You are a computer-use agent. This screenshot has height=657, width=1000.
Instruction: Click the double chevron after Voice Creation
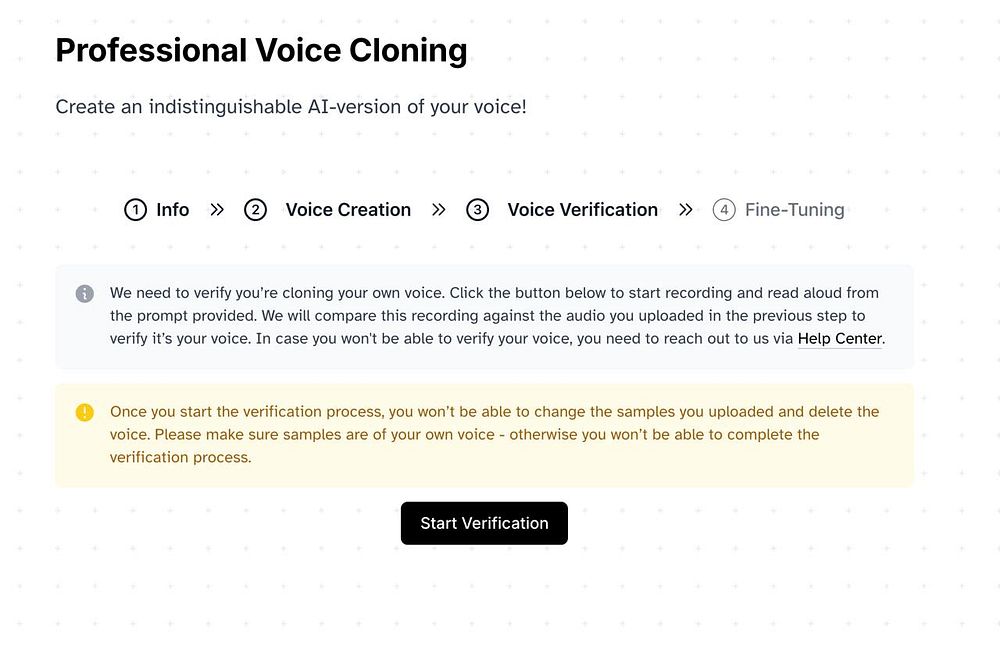pos(438,210)
